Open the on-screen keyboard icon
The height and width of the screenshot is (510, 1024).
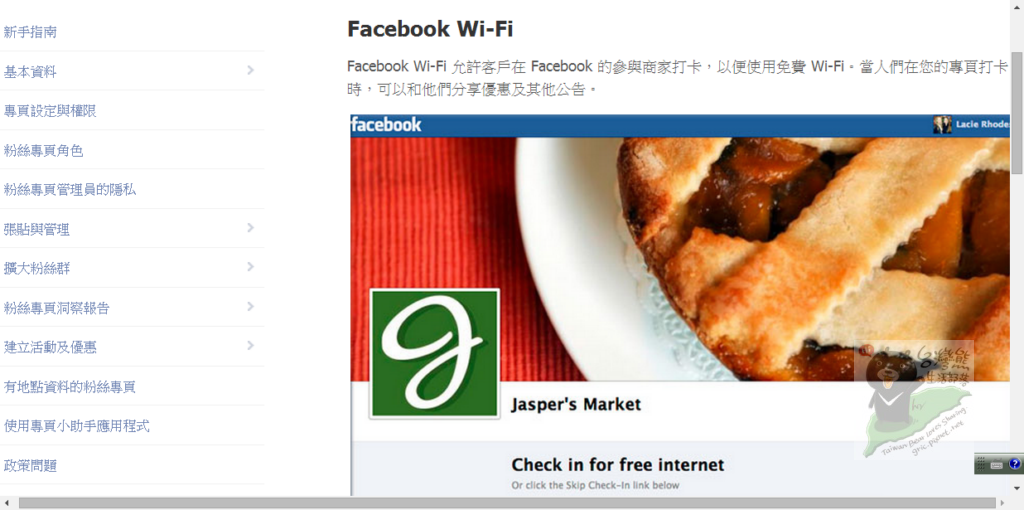pyautogui.click(x=996, y=465)
